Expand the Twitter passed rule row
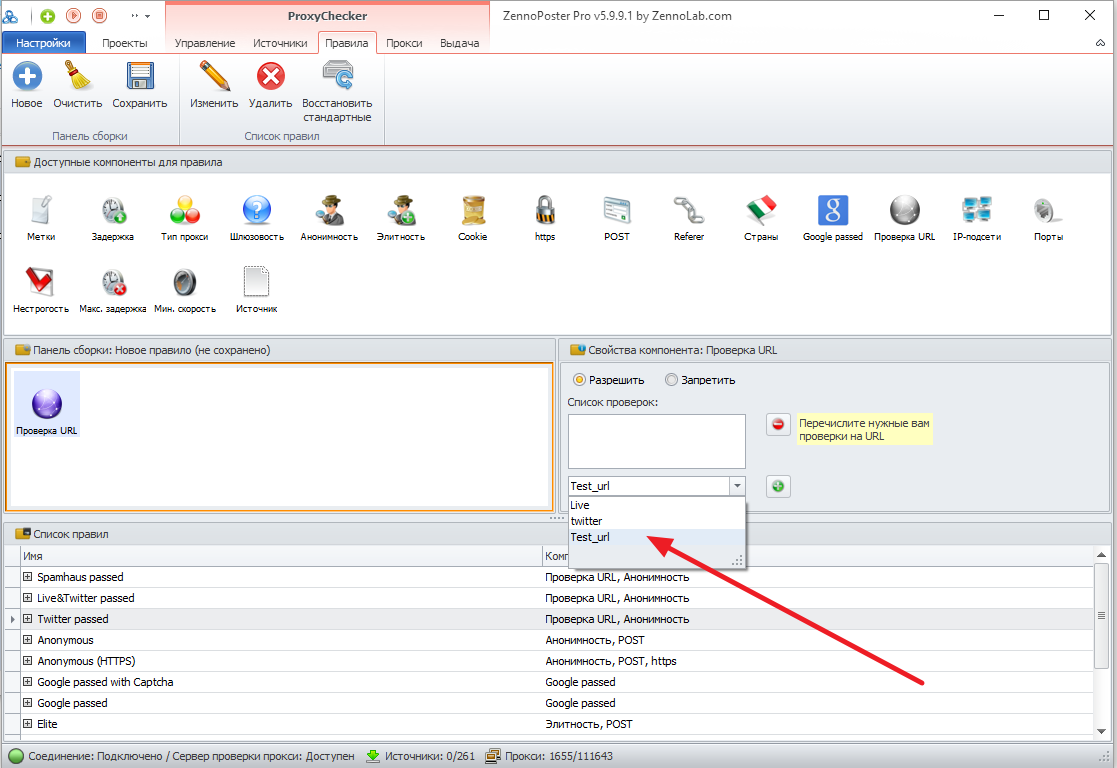The width and height of the screenshot is (1117, 768). point(28,618)
